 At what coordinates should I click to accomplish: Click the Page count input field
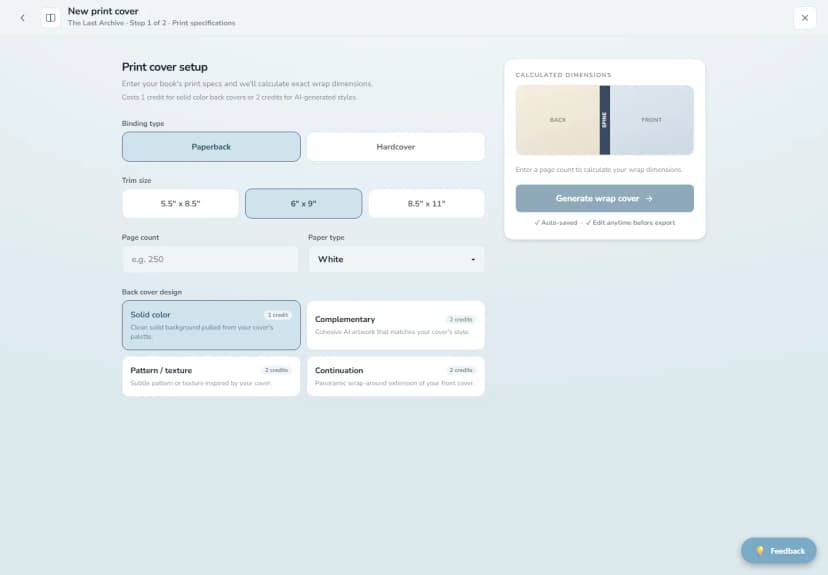pos(210,259)
